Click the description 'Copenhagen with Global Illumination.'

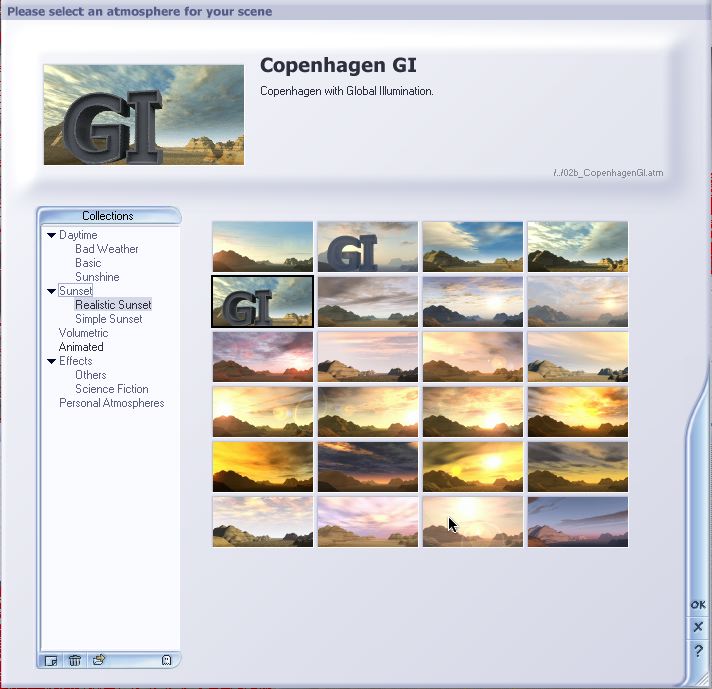click(x=347, y=91)
